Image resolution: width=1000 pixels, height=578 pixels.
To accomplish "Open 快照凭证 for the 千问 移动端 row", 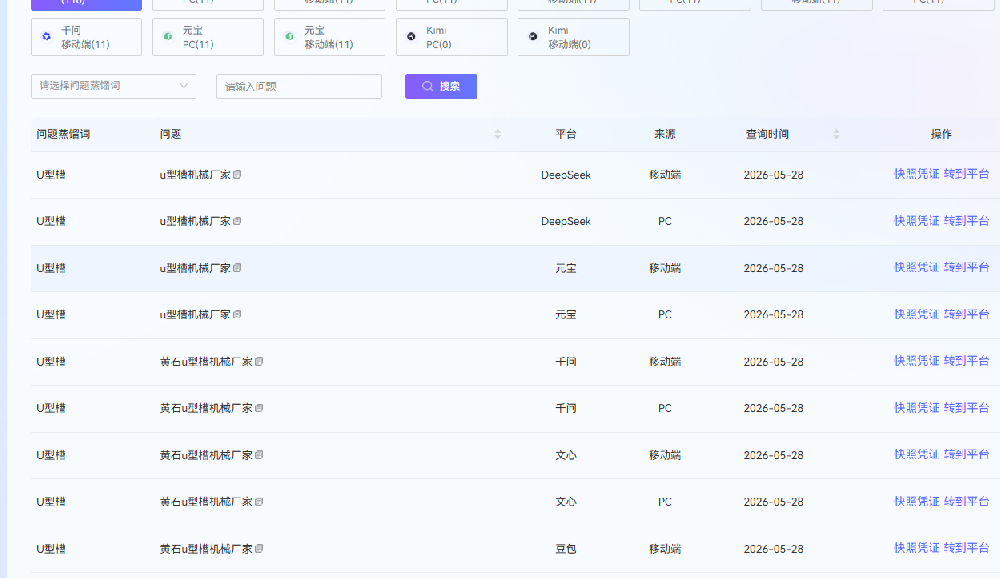I will 916,360.
